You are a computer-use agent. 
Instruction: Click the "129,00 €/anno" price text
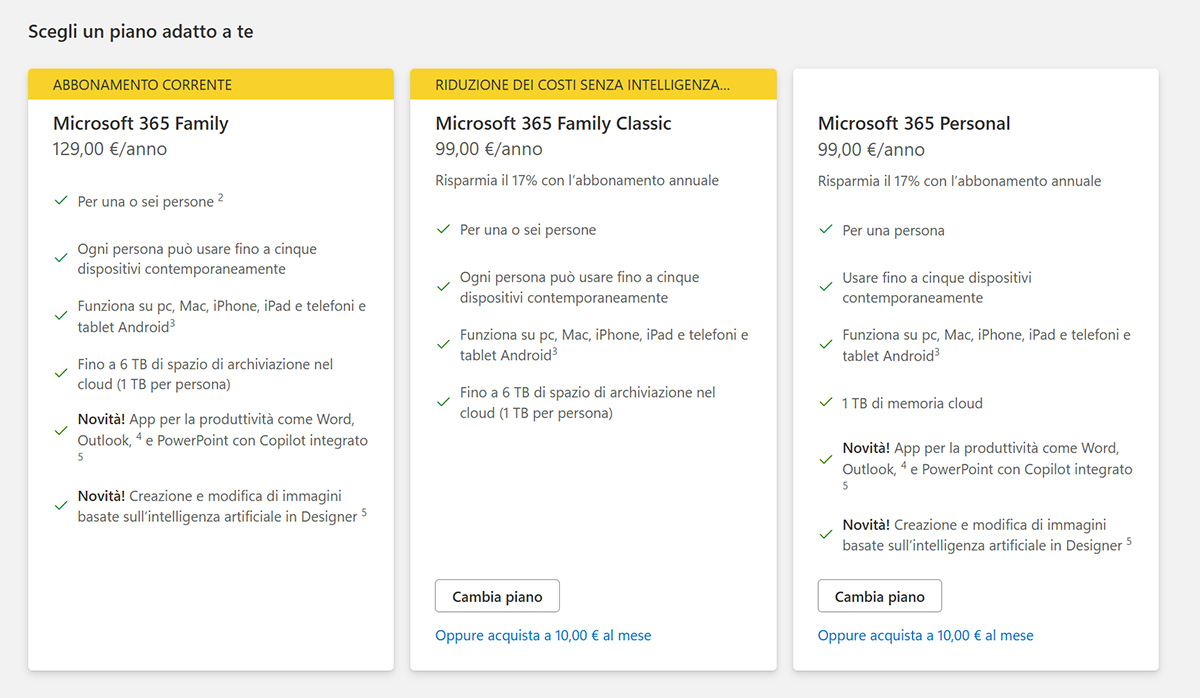tap(110, 149)
